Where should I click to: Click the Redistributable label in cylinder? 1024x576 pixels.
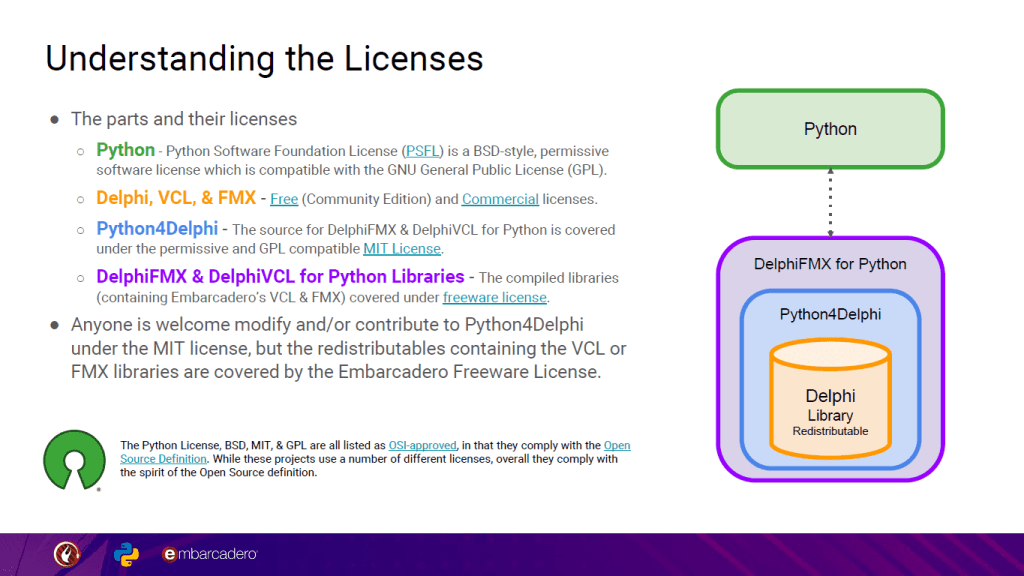coord(830,431)
